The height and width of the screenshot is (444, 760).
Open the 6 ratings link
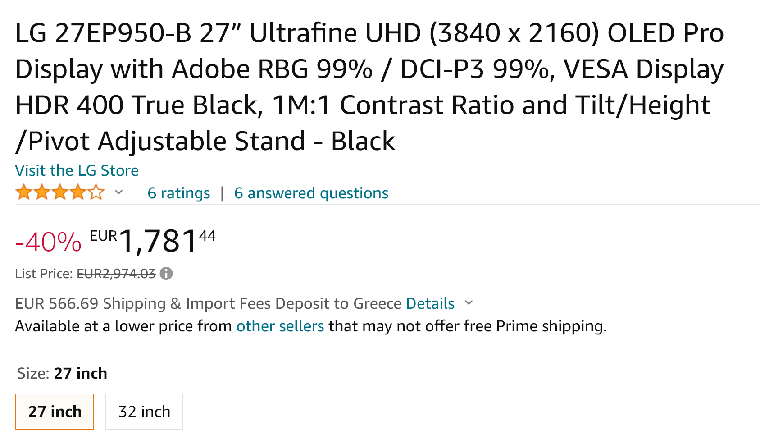178,193
